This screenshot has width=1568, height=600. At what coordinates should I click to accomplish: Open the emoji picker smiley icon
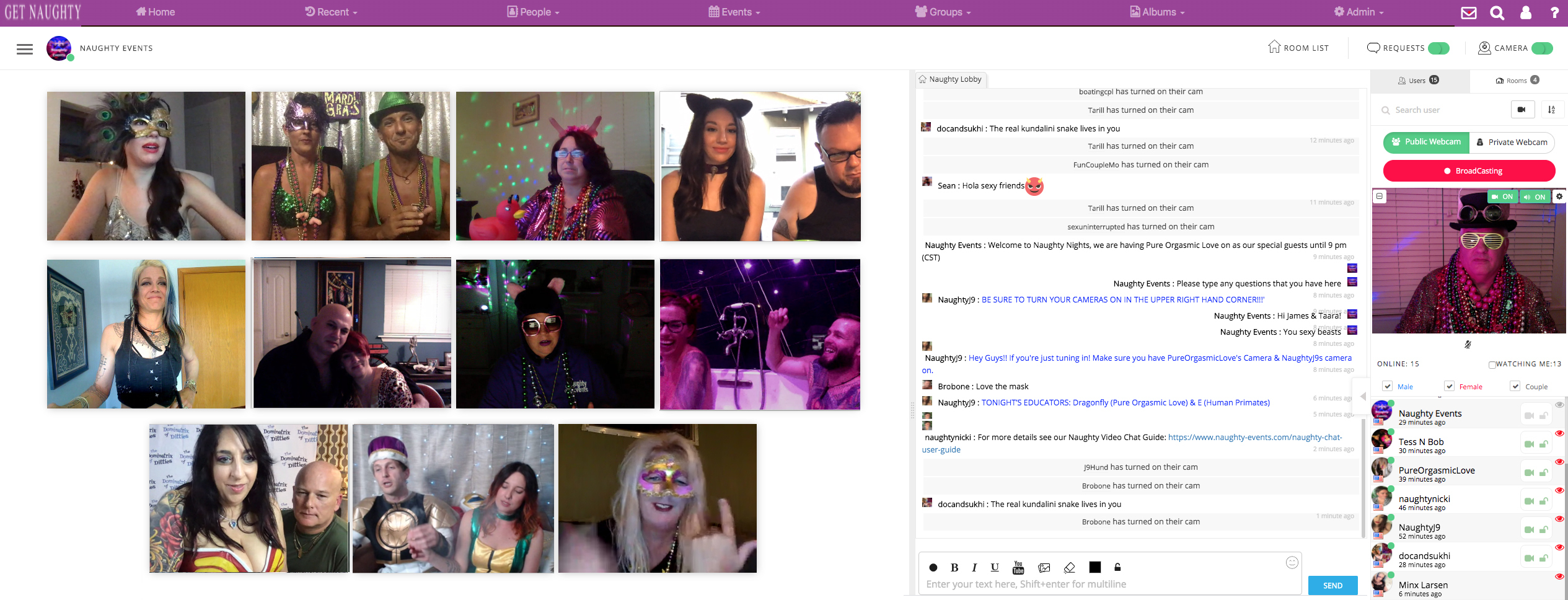(x=1292, y=562)
